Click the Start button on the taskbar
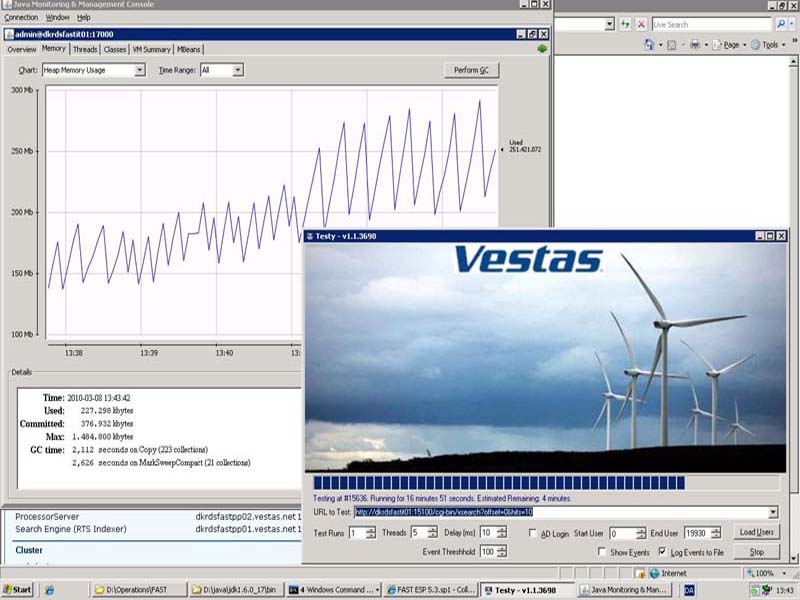800x600 pixels. click(x=17, y=590)
